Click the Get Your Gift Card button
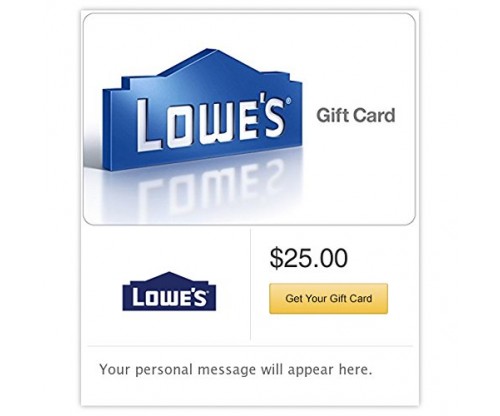The height and width of the screenshot is (416, 500). pos(328,298)
